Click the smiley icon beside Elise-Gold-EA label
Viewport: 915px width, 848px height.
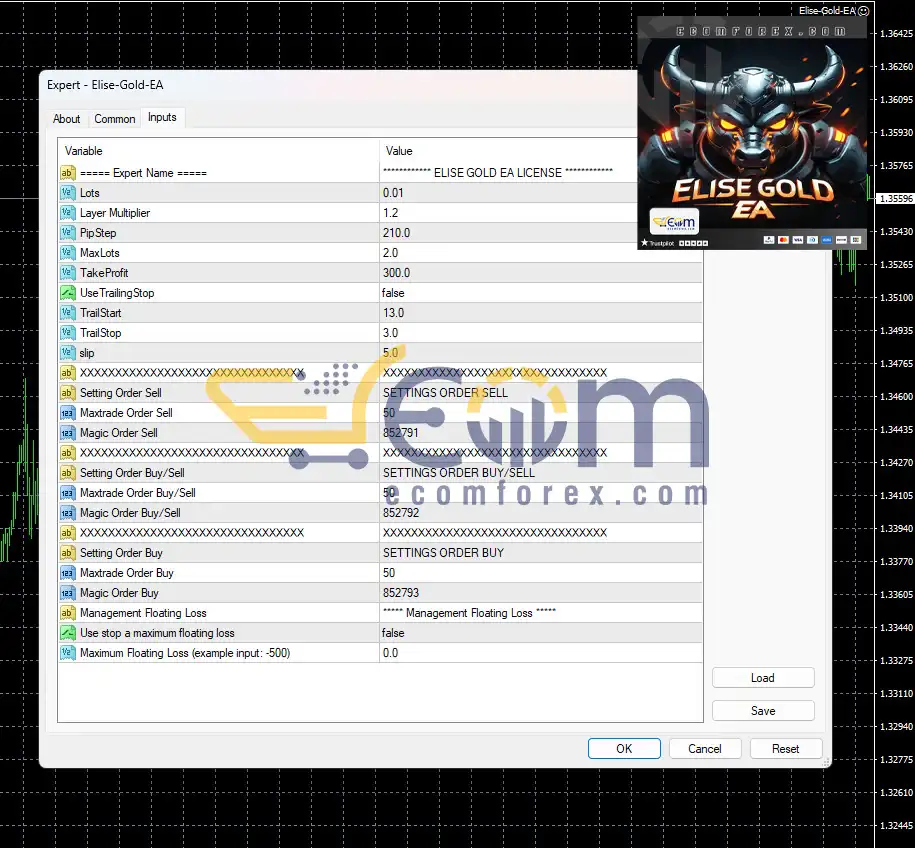(x=864, y=11)
